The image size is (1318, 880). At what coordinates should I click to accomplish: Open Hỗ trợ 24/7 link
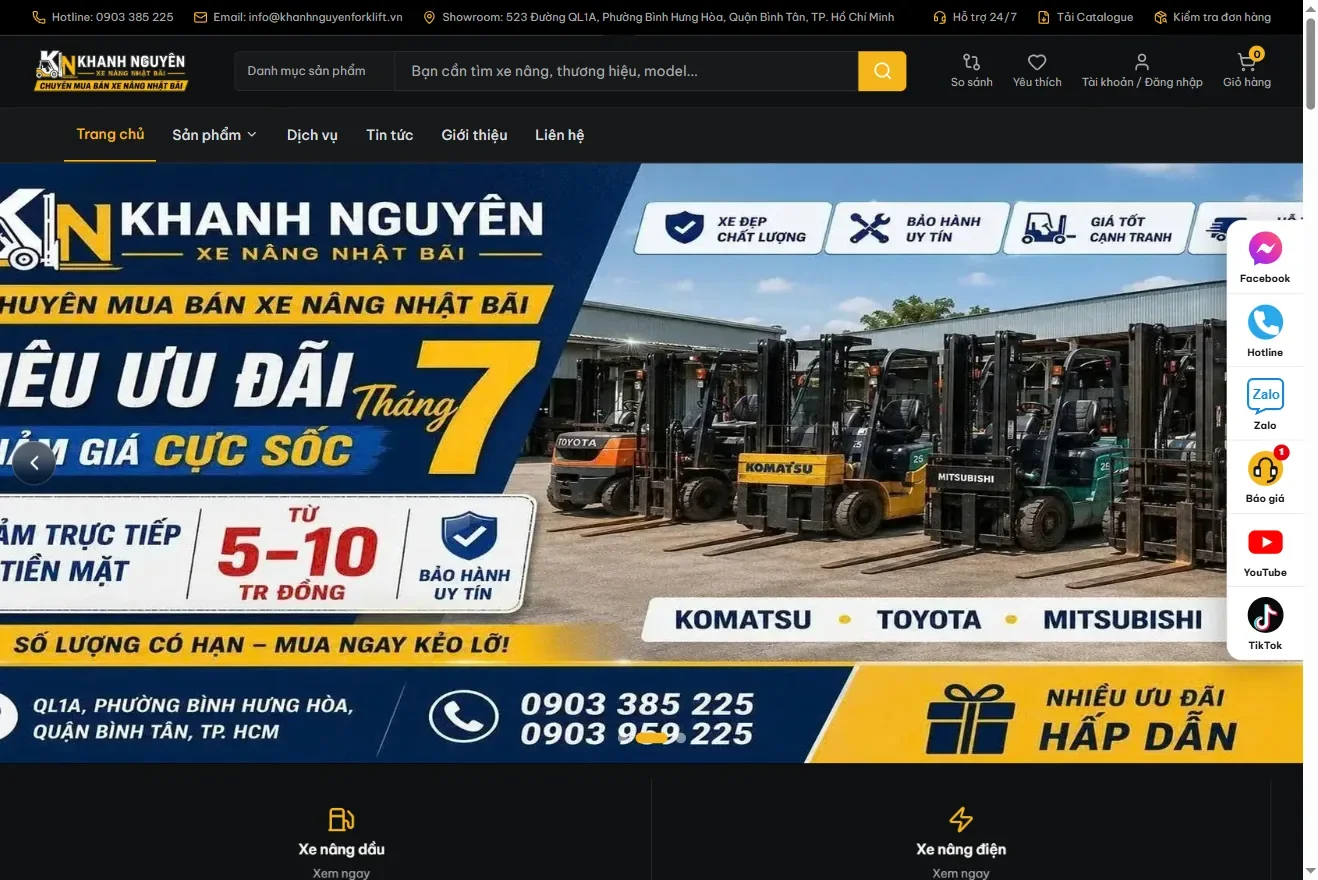pyautogui.click(x=975, y=17)
